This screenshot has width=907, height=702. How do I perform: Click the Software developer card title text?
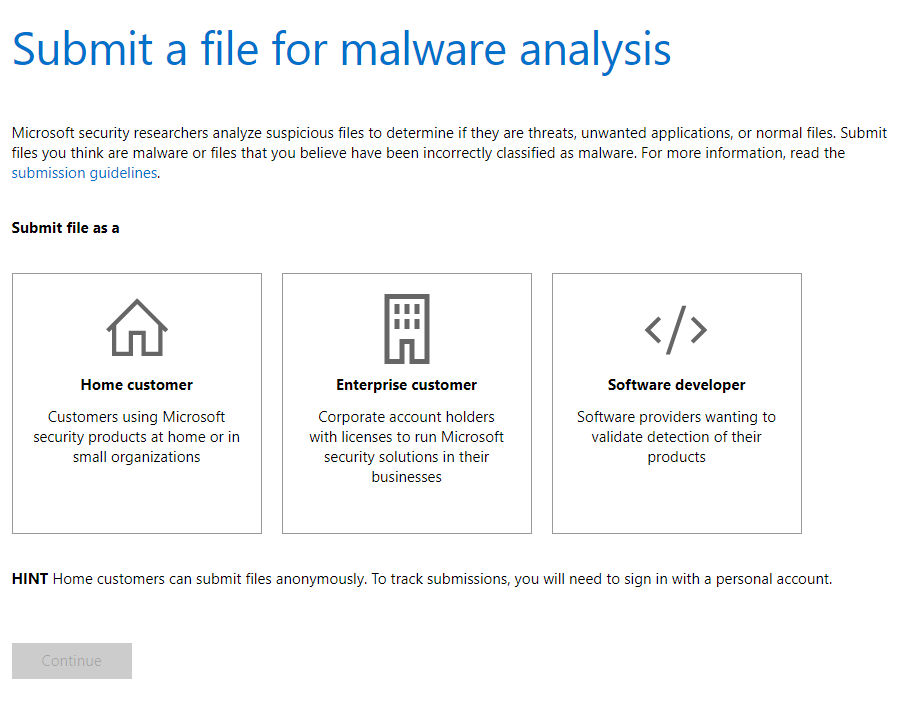676,385
